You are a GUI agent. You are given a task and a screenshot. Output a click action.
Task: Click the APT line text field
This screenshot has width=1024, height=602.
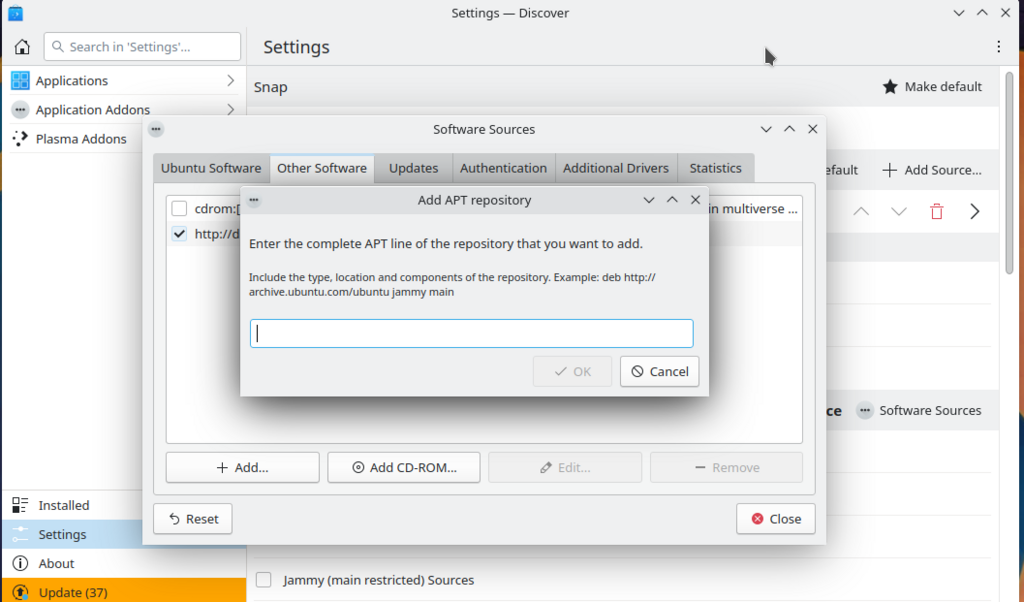(471, 334)
